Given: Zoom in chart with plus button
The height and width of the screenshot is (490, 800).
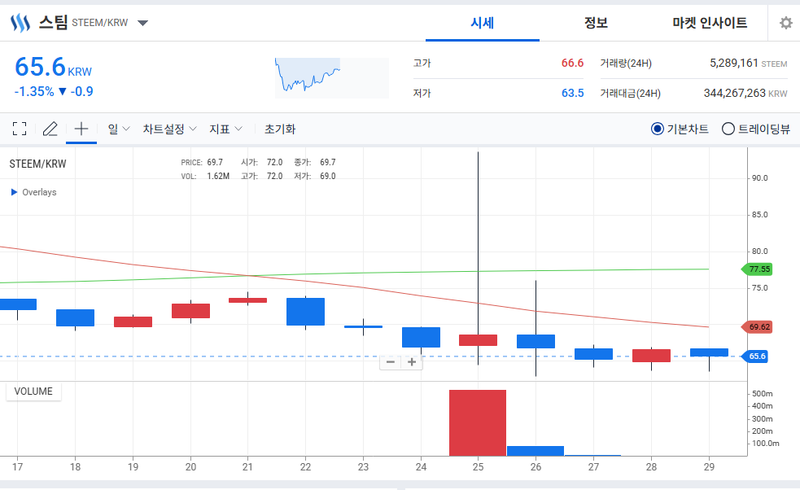Looking at the screenshot, I should pyautogui.click(x=412, y=362).
